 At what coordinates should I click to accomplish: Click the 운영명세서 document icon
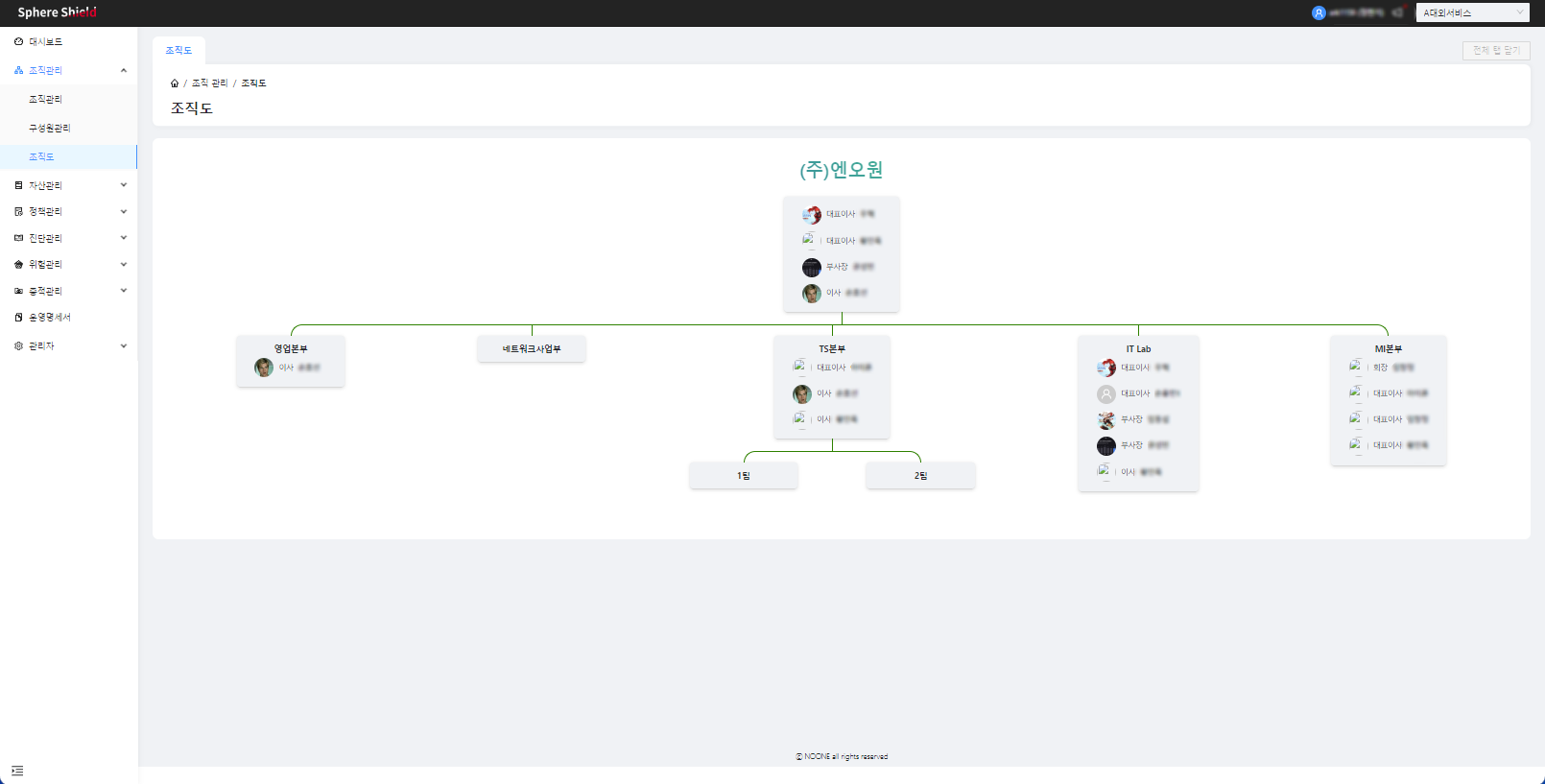(x=18, y=318)
